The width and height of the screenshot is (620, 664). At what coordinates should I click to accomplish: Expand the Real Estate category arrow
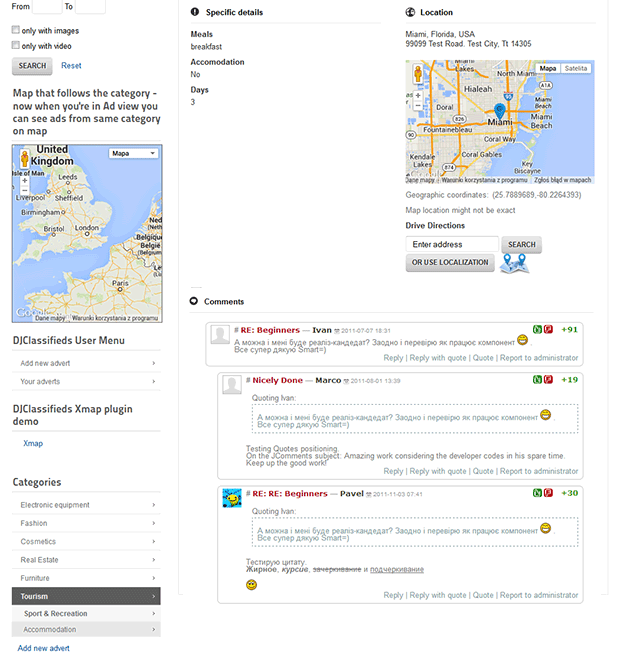point(154,559)
